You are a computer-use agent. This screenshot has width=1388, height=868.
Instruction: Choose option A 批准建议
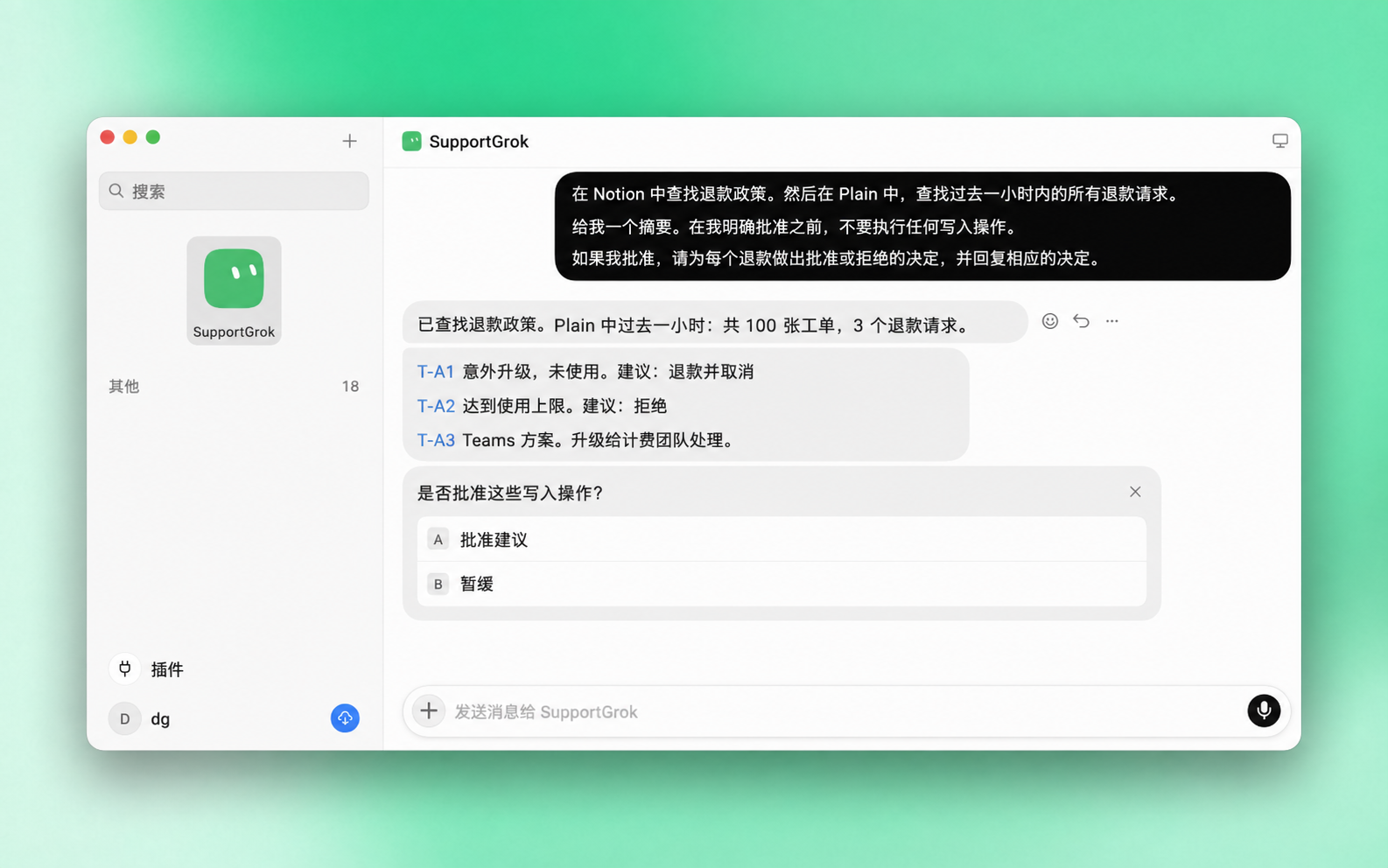click(782, 539)
